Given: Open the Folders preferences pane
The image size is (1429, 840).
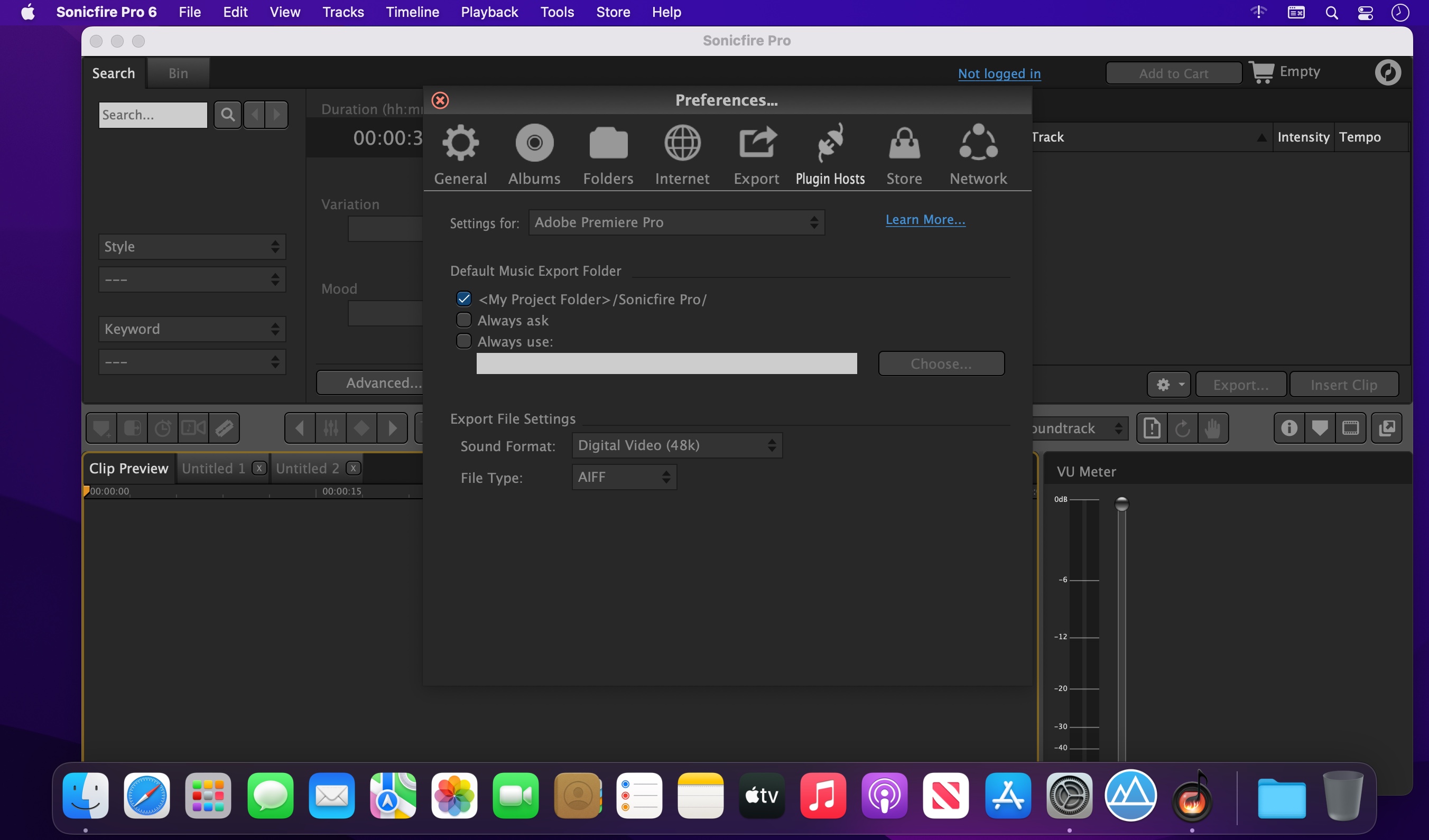Looking at the screenshot, I should [608, 154].
